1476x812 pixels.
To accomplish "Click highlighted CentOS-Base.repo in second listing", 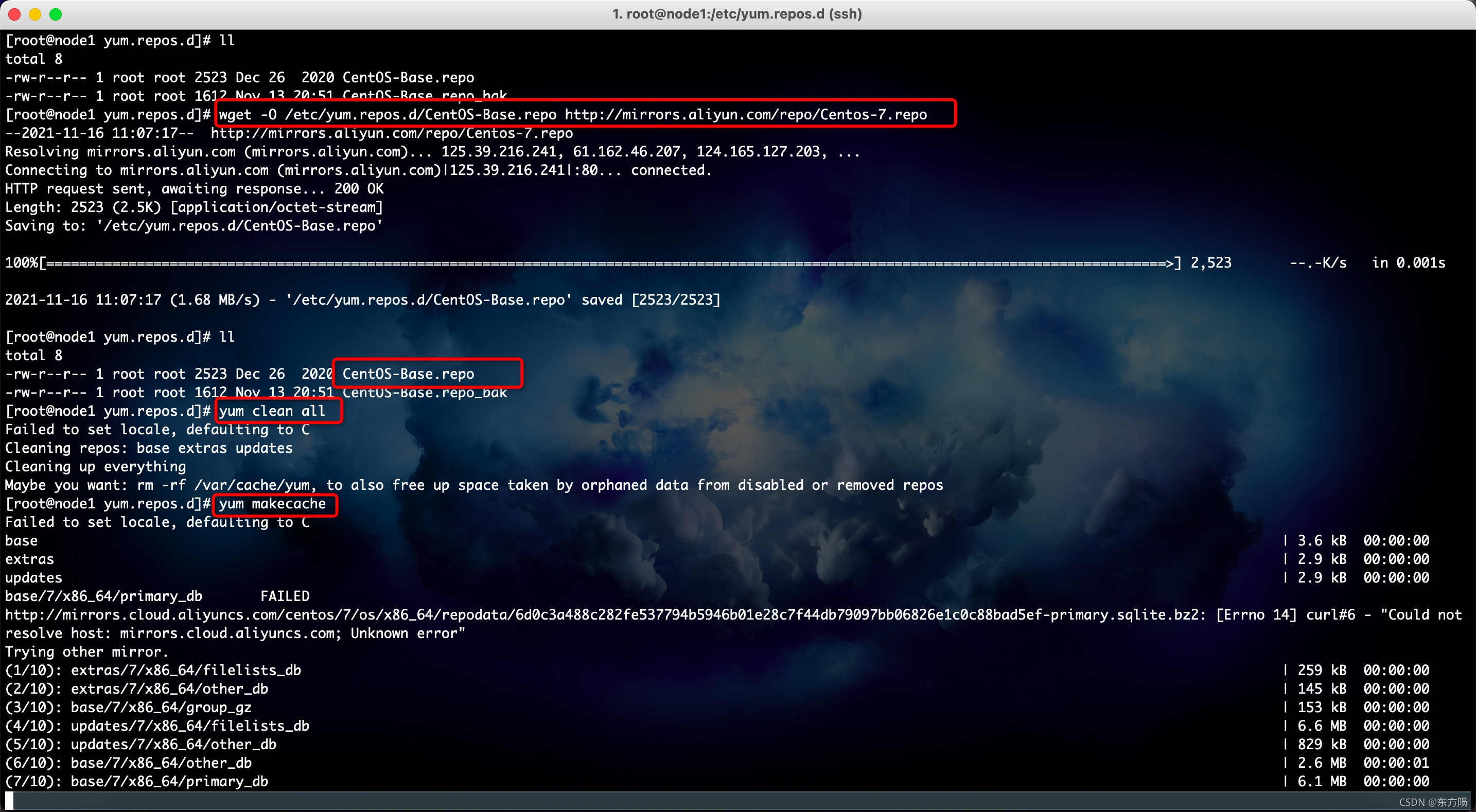I will tap(408, 374).
